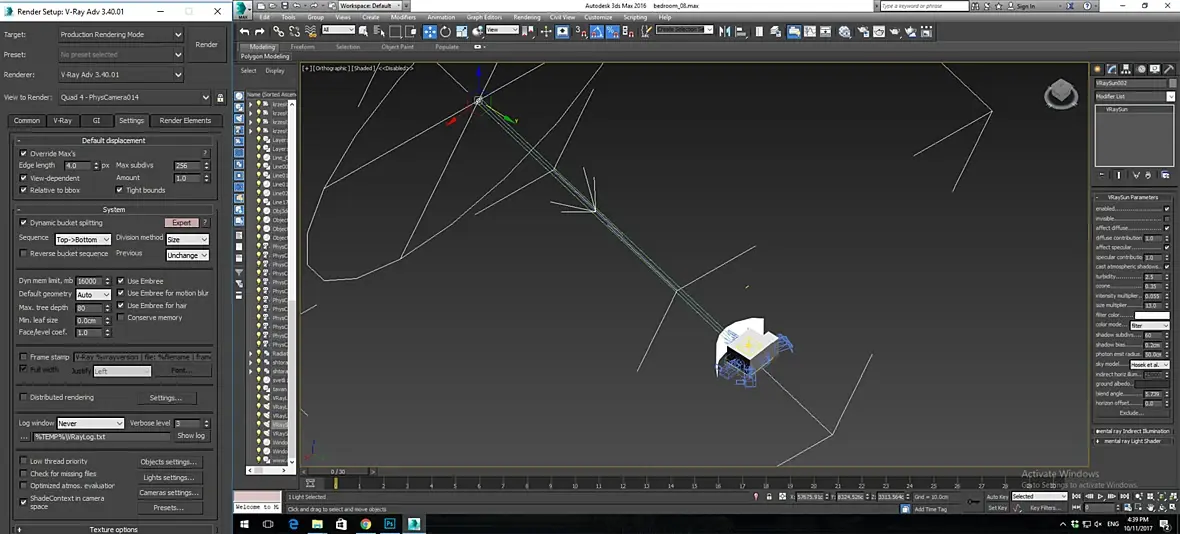This screenshot has width=1180, height=534.
Task: Activate the Rotate transform tool
Action: click(443, 31)
